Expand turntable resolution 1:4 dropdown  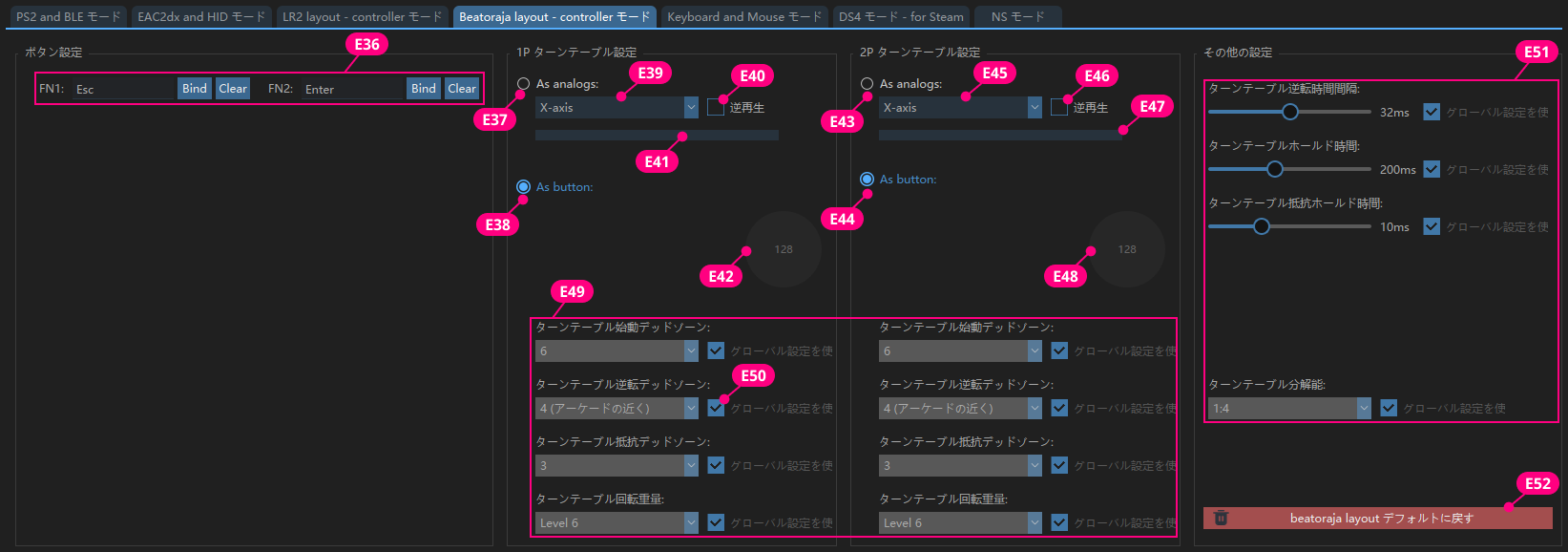click(x=1289, y=409)
